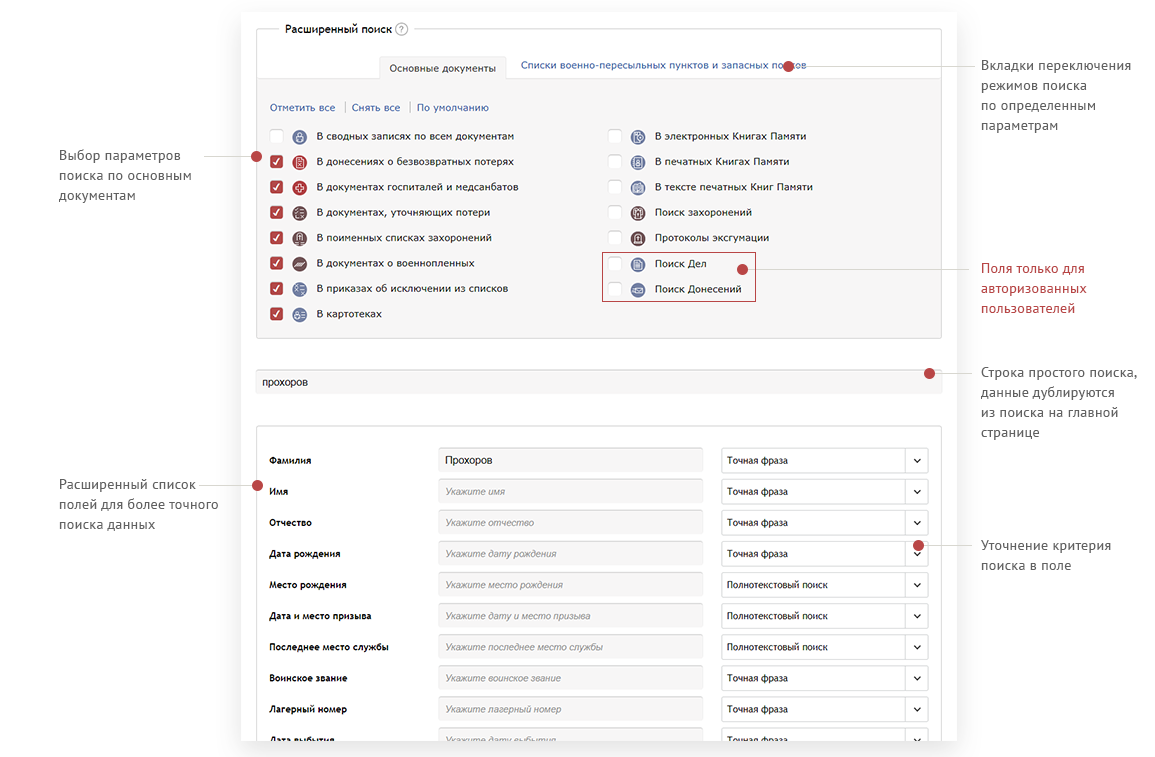1155x757 pixels.
Task: Click the icon for В поименных списках захоронений
Action: pyautogui.click(x=300, y=239)
